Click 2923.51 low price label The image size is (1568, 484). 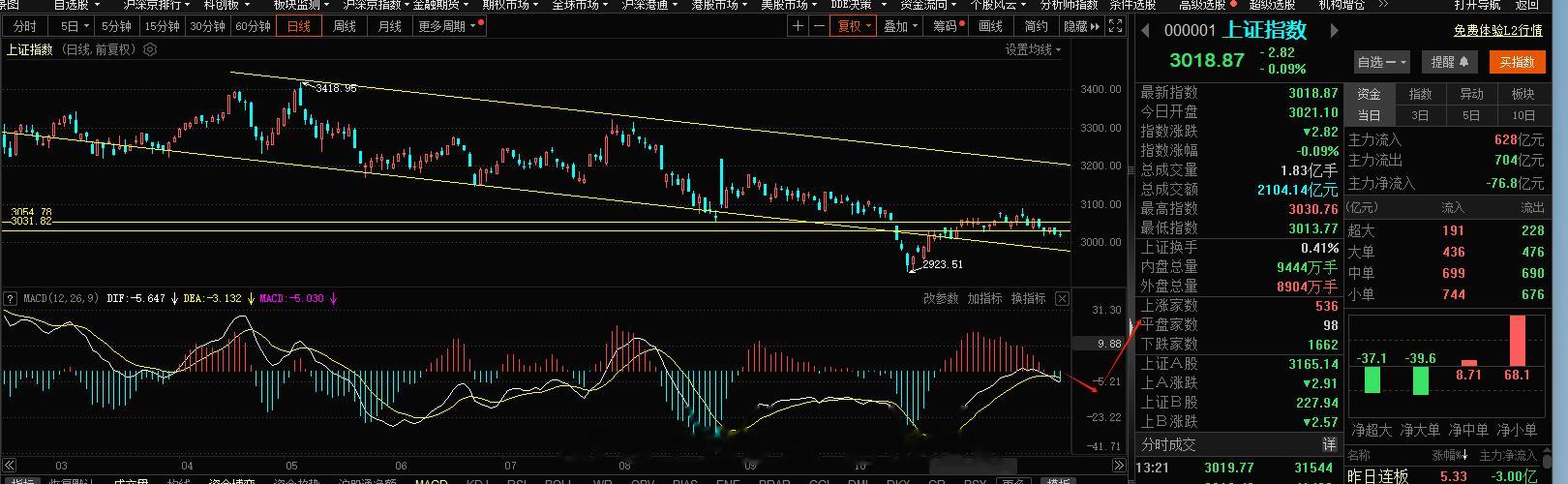(943, 264)
